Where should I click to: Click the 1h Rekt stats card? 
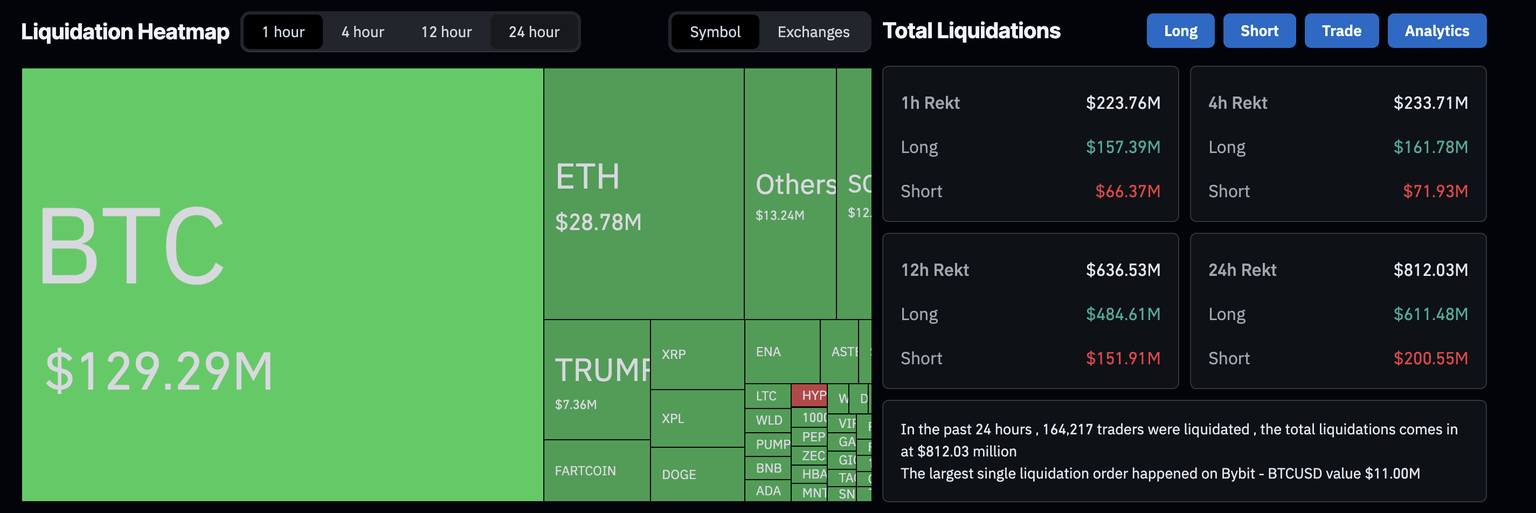click(1030, 144)
